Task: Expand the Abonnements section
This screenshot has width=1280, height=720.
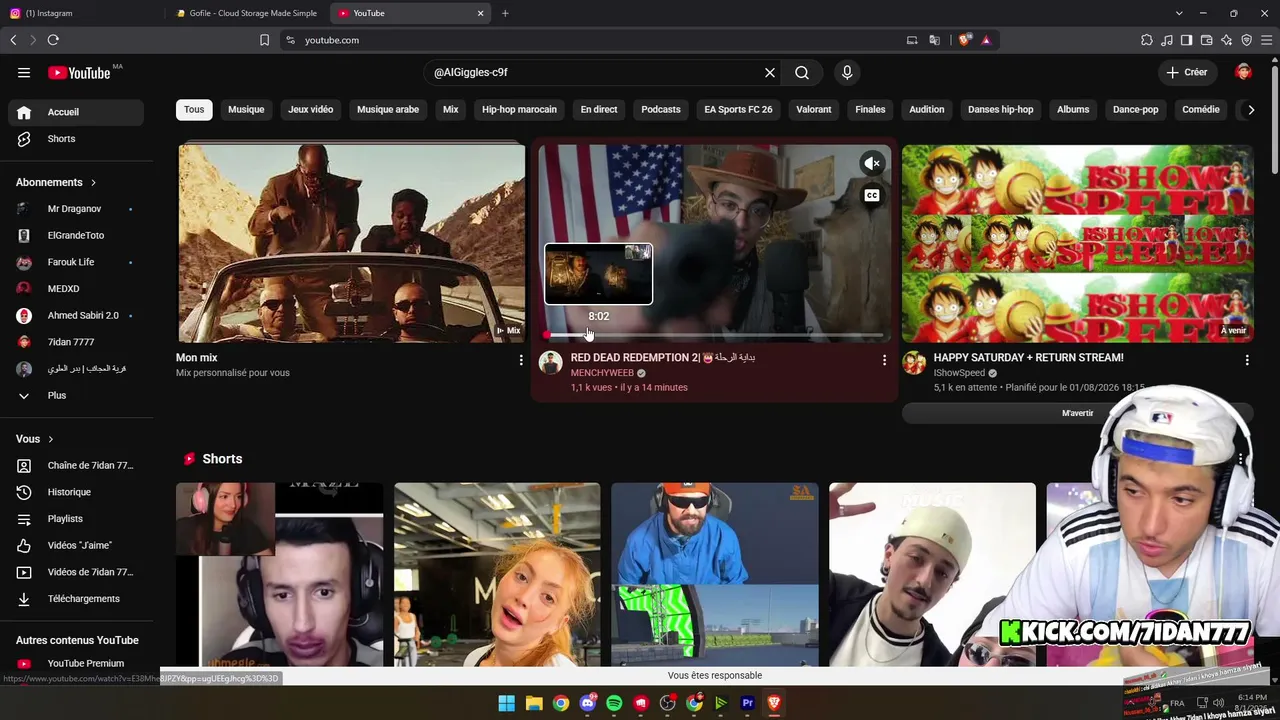Action: (x=56, y=182)
